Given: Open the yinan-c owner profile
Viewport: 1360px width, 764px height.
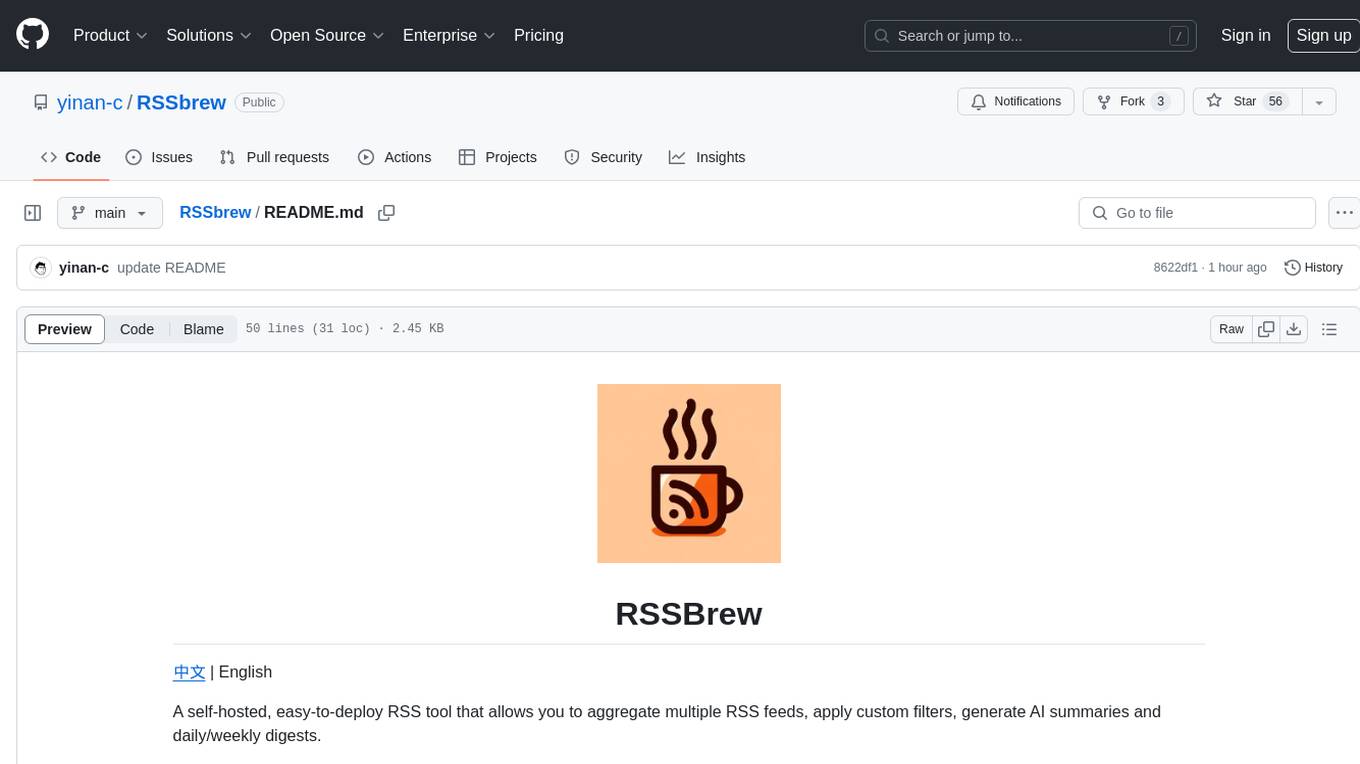Looking at the screenshot, I should [x=90, y=102].
